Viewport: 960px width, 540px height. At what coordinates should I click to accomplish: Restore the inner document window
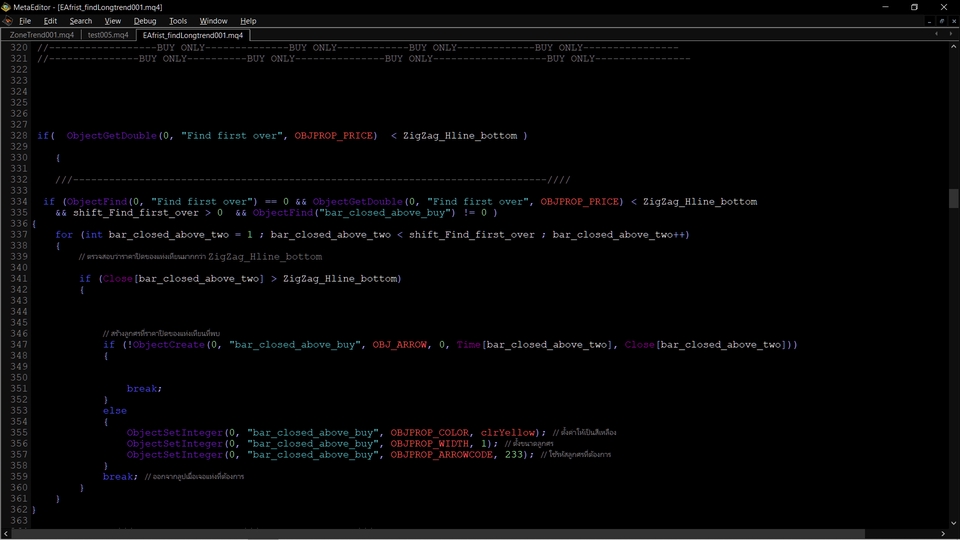pos(940,21)
